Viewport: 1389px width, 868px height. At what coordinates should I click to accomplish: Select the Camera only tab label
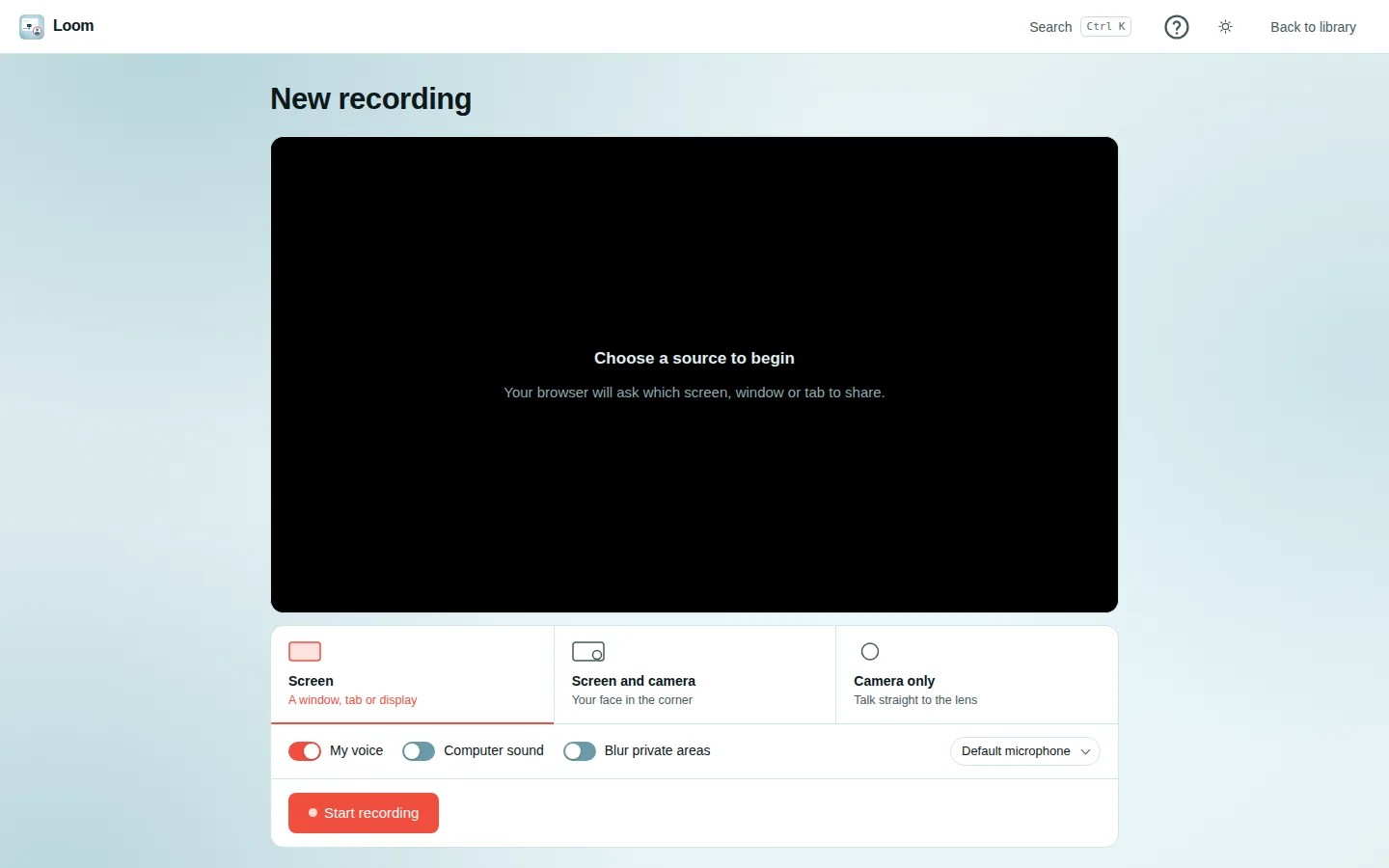click(894, 681)
